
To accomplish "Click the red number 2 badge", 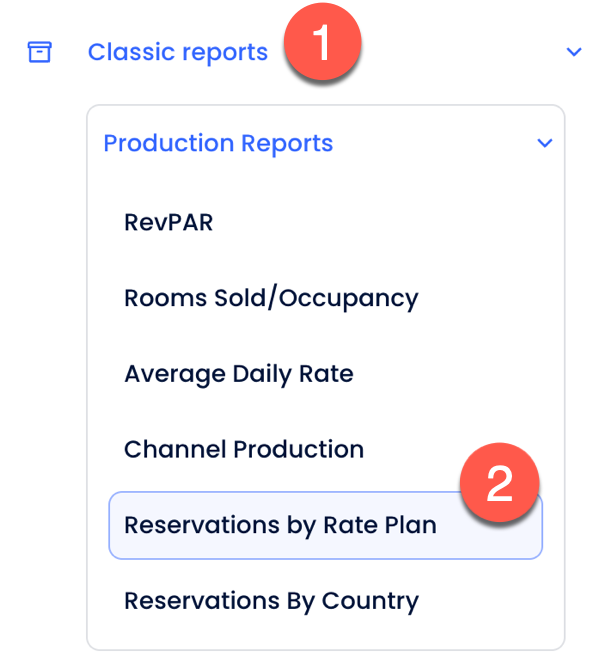I will click(499, 484).
